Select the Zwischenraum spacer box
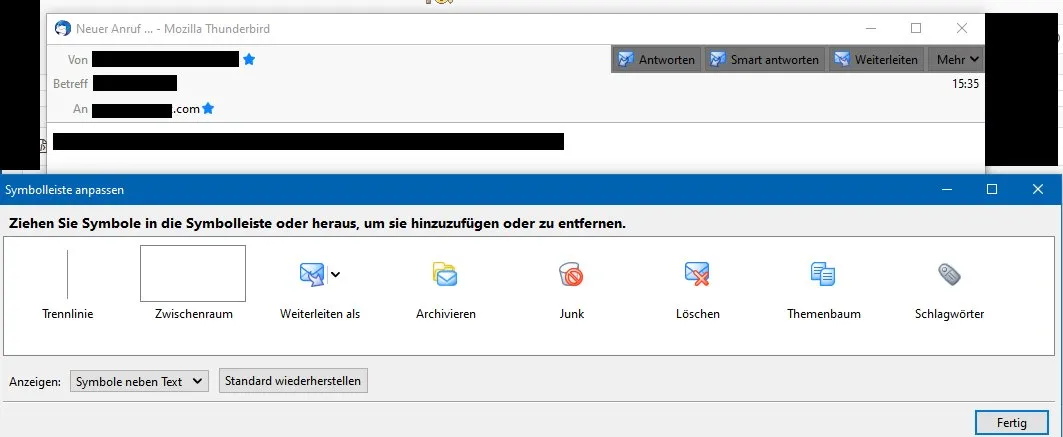The height and width of the screenshot is (437, 1063). click(x=193, y=273)
